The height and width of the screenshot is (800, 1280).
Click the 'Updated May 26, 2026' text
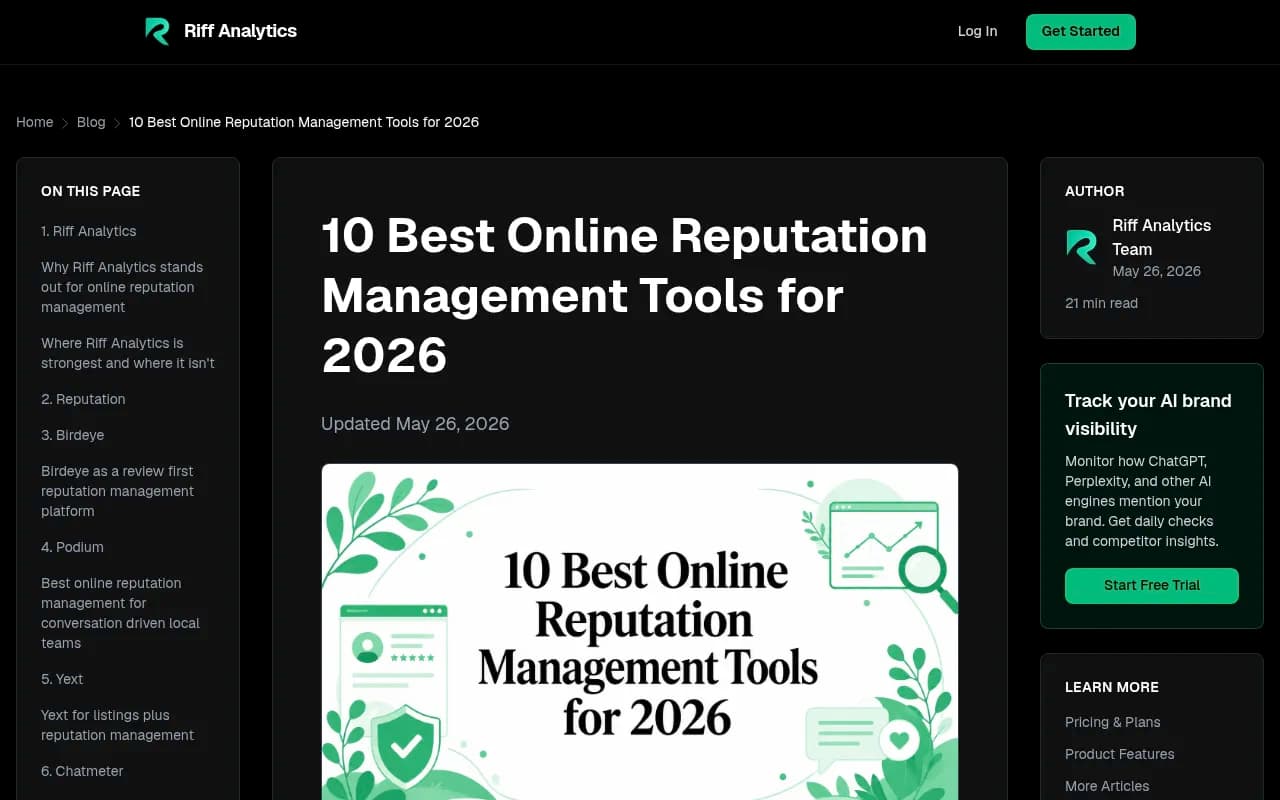pyautogui.click(x=415, y=424)
